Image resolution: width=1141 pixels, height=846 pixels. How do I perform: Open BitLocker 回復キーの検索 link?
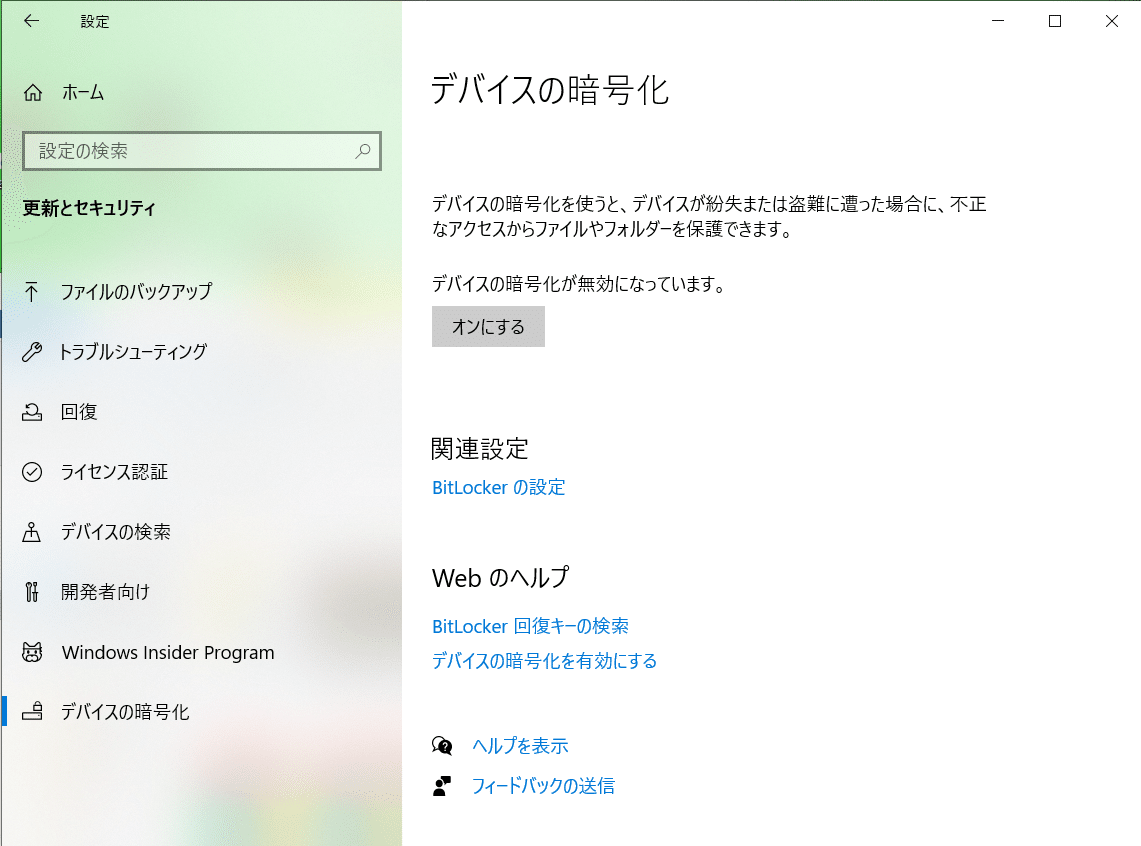click(x=530, y=626)
